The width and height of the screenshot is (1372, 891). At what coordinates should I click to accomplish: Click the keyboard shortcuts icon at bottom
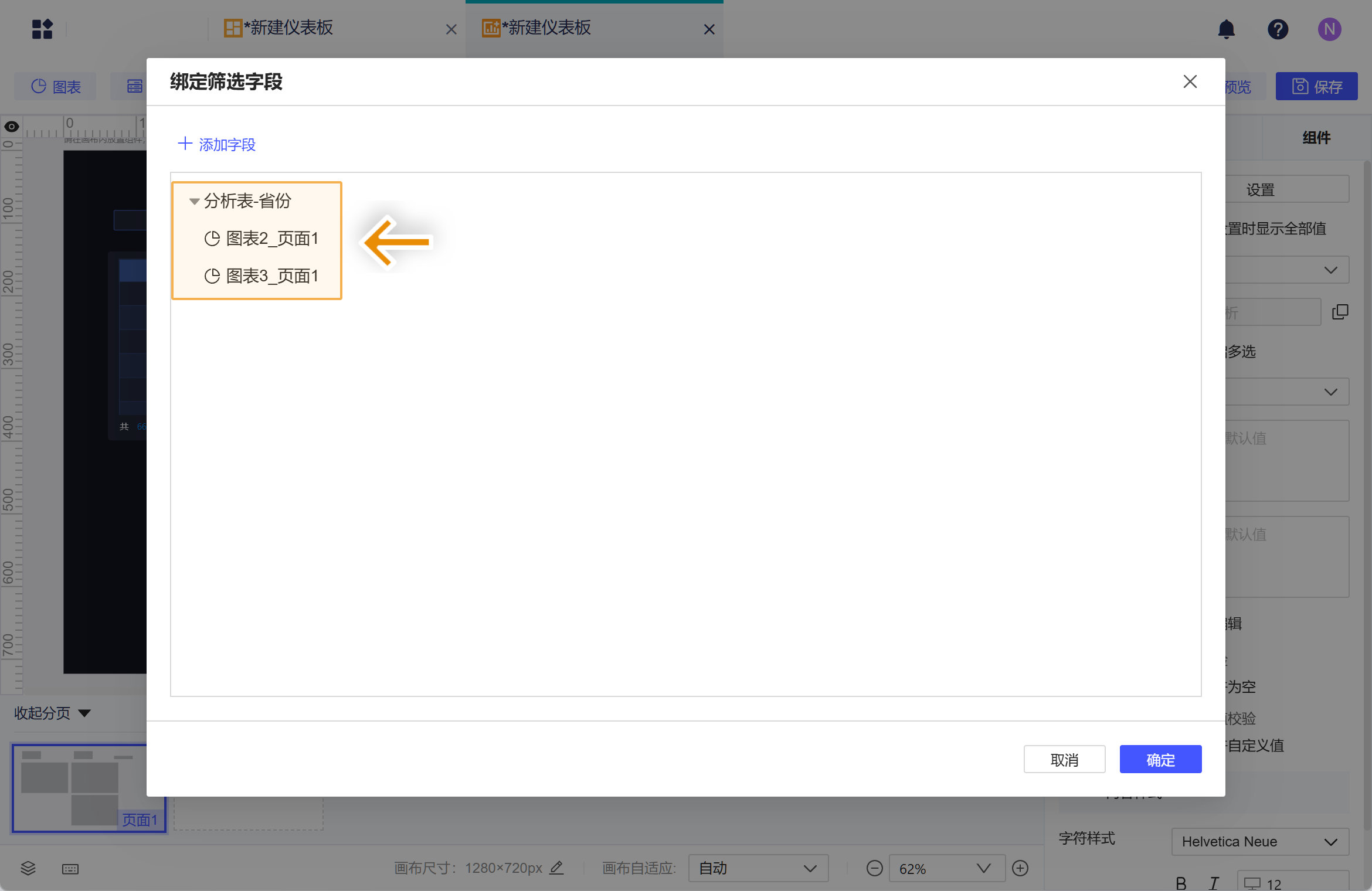[70, 869]
